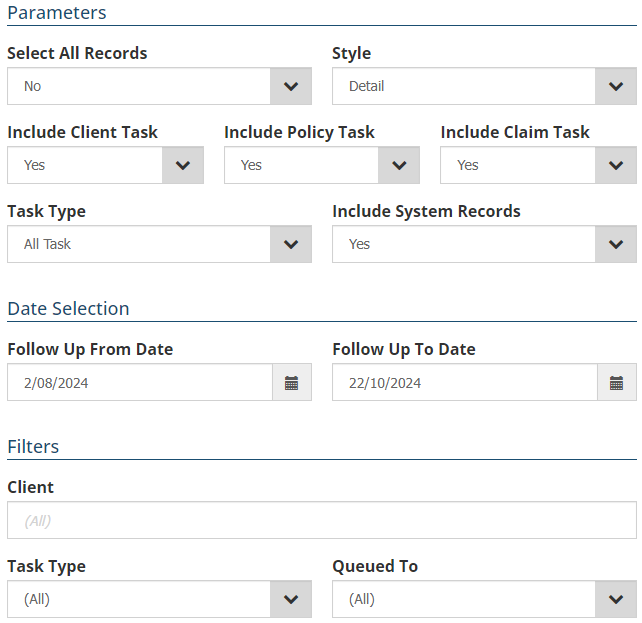642x623 pixels.
Task: Click chevron arrow on Include Claim Task
Action: click(616, 165)
